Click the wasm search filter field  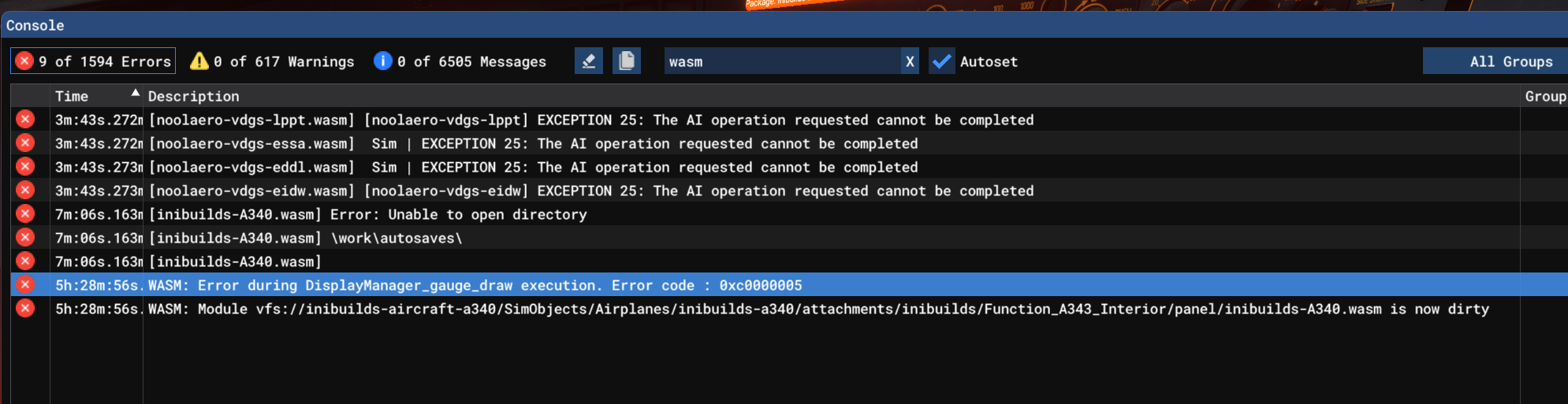click(780, 61)
